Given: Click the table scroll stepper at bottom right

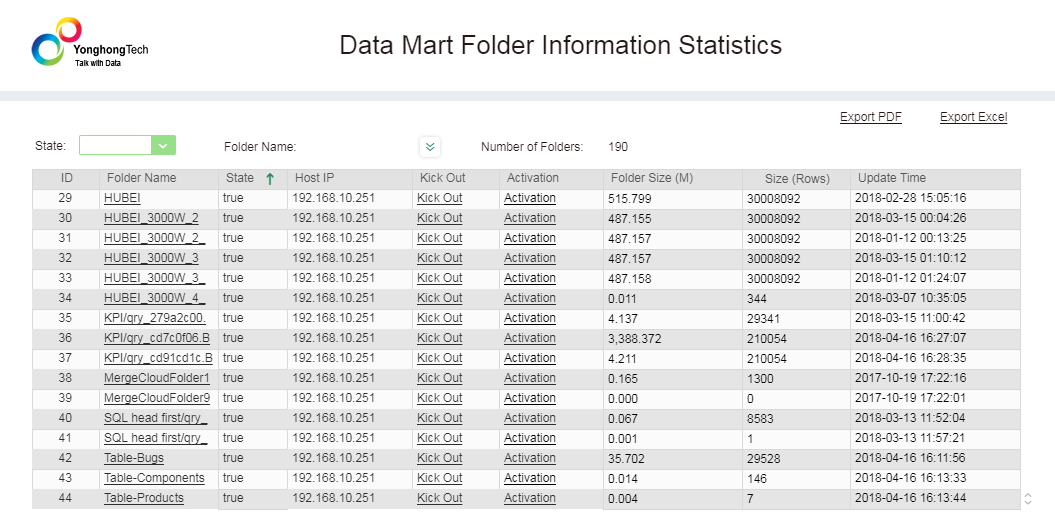Looking at the screenshot, I should 1028,498.
